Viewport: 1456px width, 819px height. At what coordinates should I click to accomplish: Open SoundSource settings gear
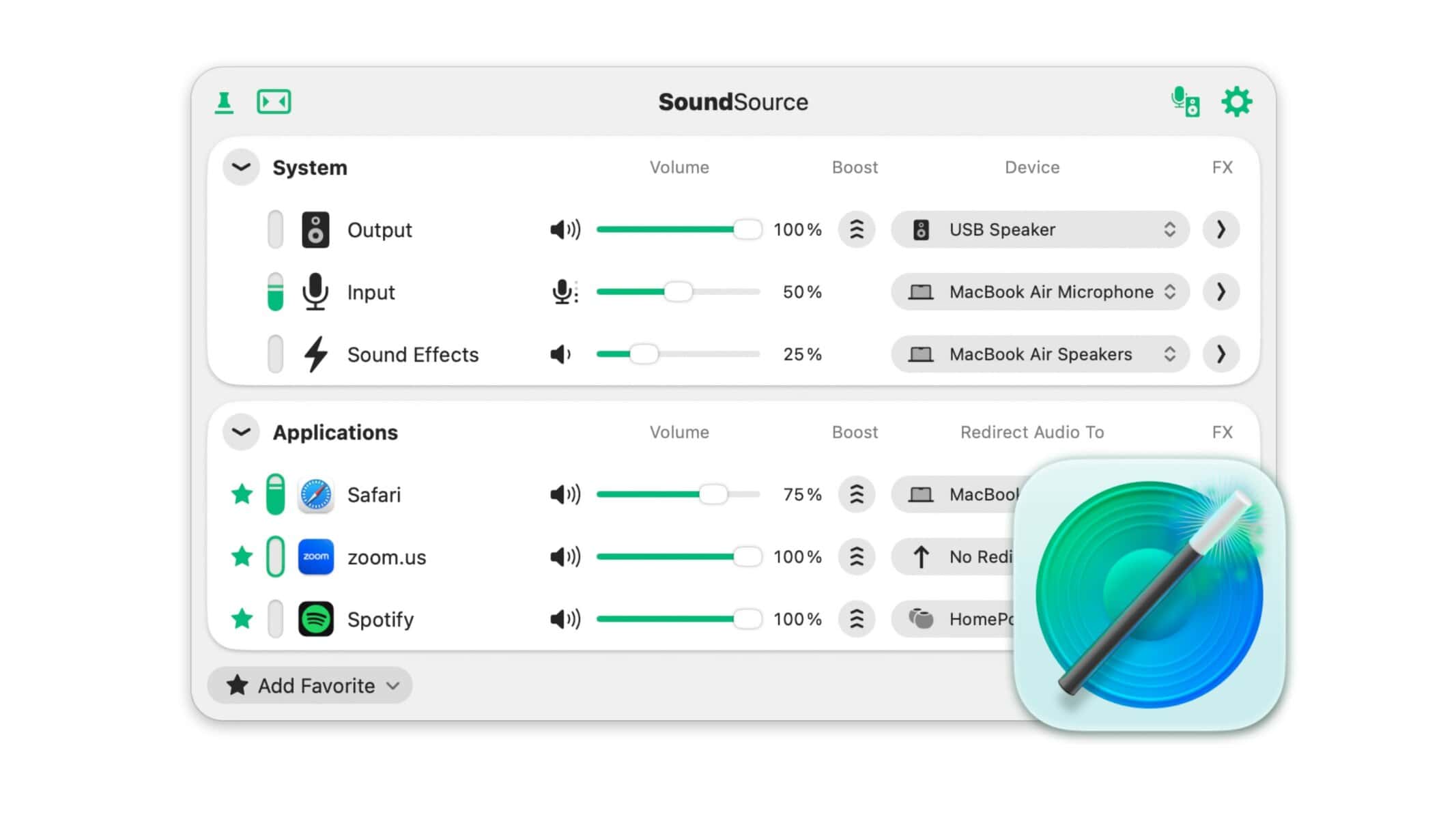1237,102
